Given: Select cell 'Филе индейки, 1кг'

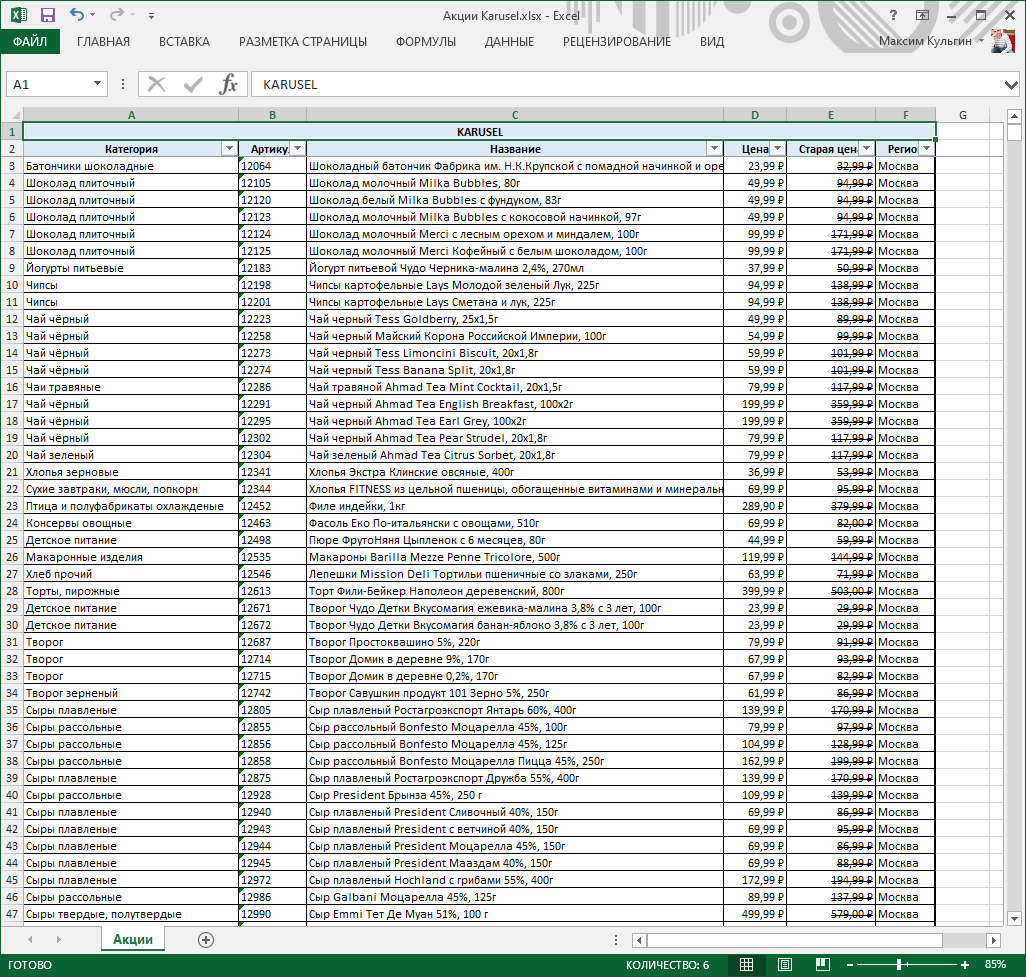Looking at the screenshot, I should (x=515, y=506).
